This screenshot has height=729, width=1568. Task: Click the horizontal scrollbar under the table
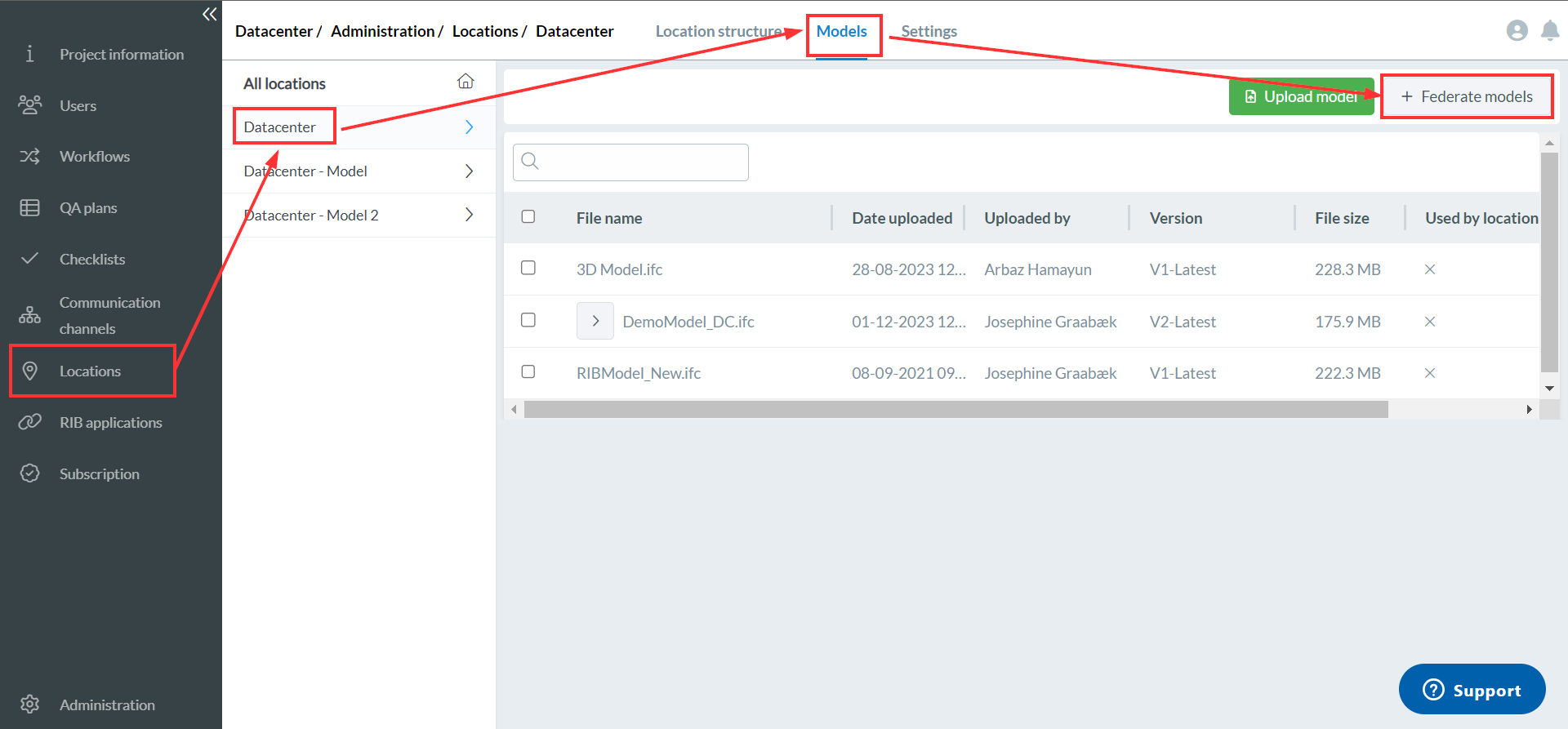point(955,409)
